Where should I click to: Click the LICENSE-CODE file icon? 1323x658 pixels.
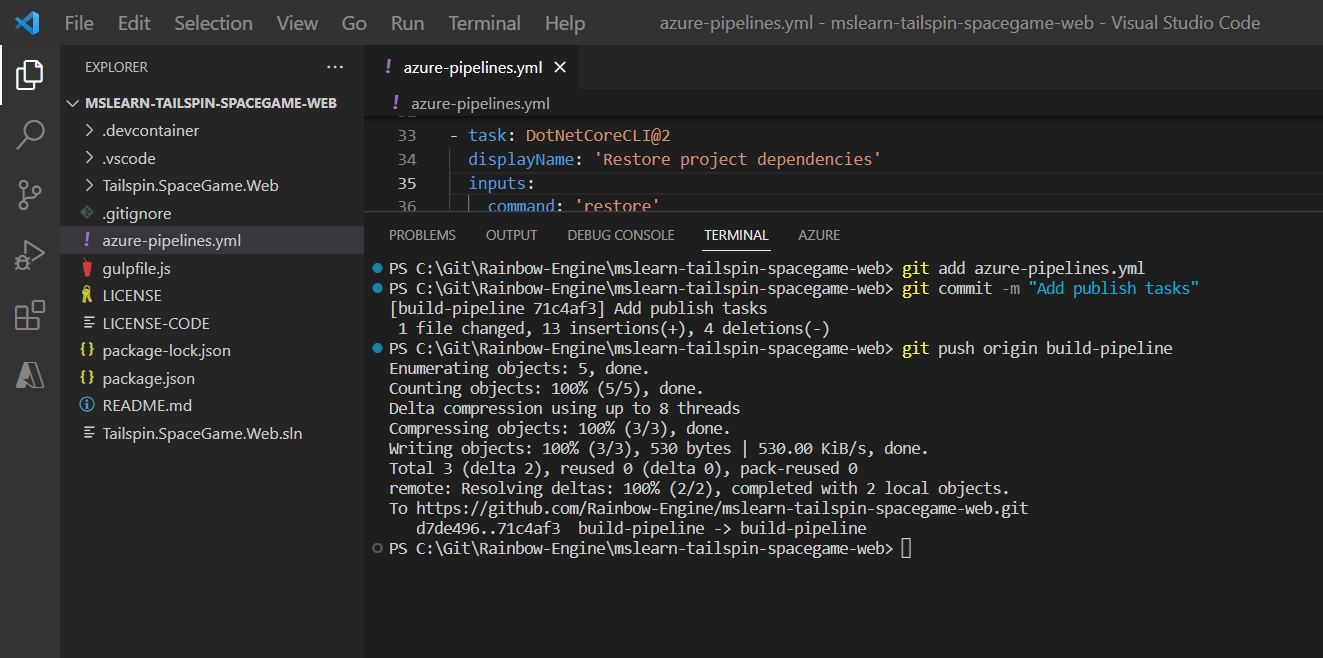coord(87,324)
